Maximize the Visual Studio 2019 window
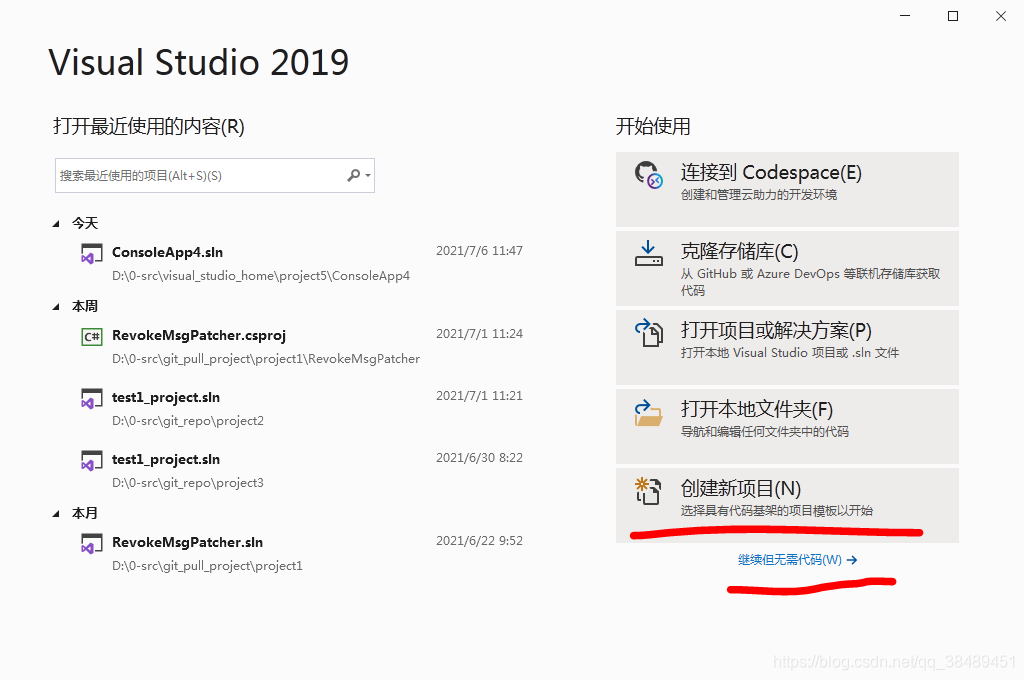The height and width of the screenshot is (680, 1024). click(953, 16)
